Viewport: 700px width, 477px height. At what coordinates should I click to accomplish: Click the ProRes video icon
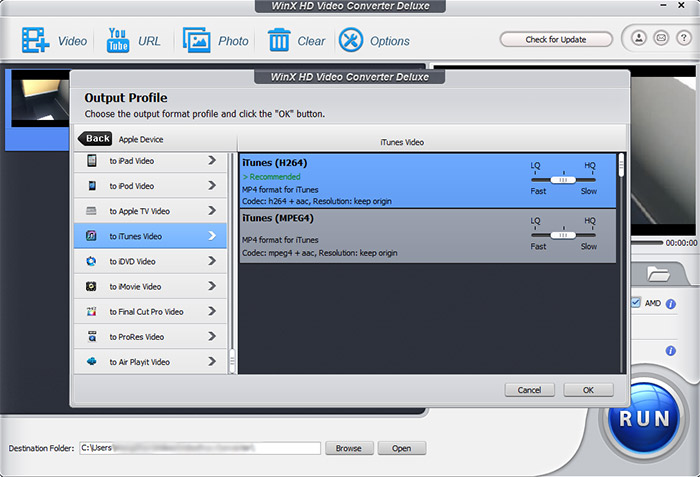(92, 337)
